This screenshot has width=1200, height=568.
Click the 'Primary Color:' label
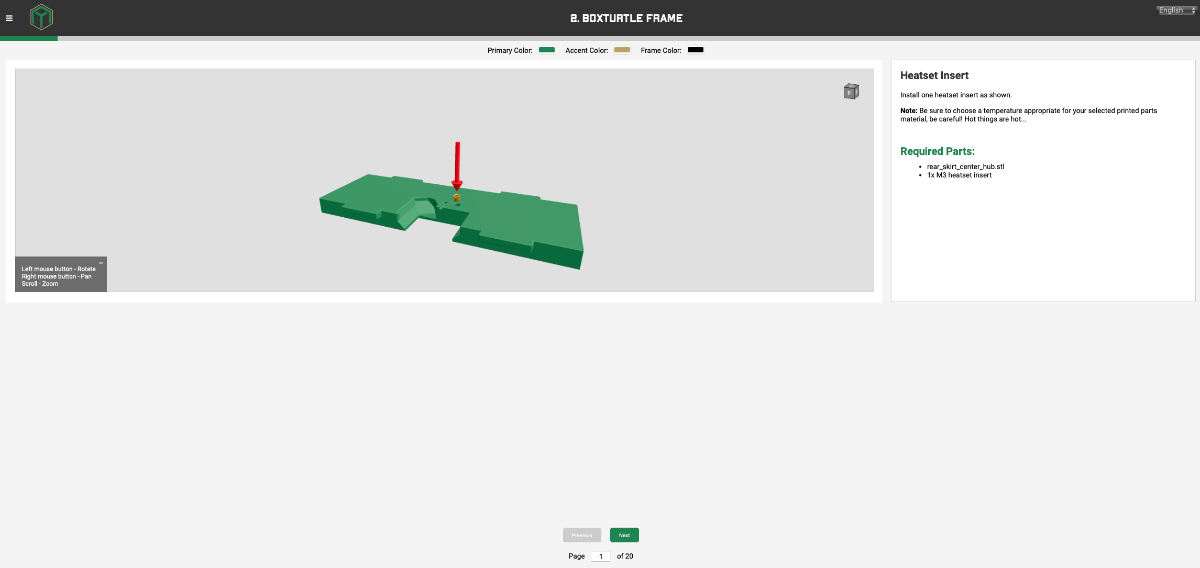coord(510,50)
